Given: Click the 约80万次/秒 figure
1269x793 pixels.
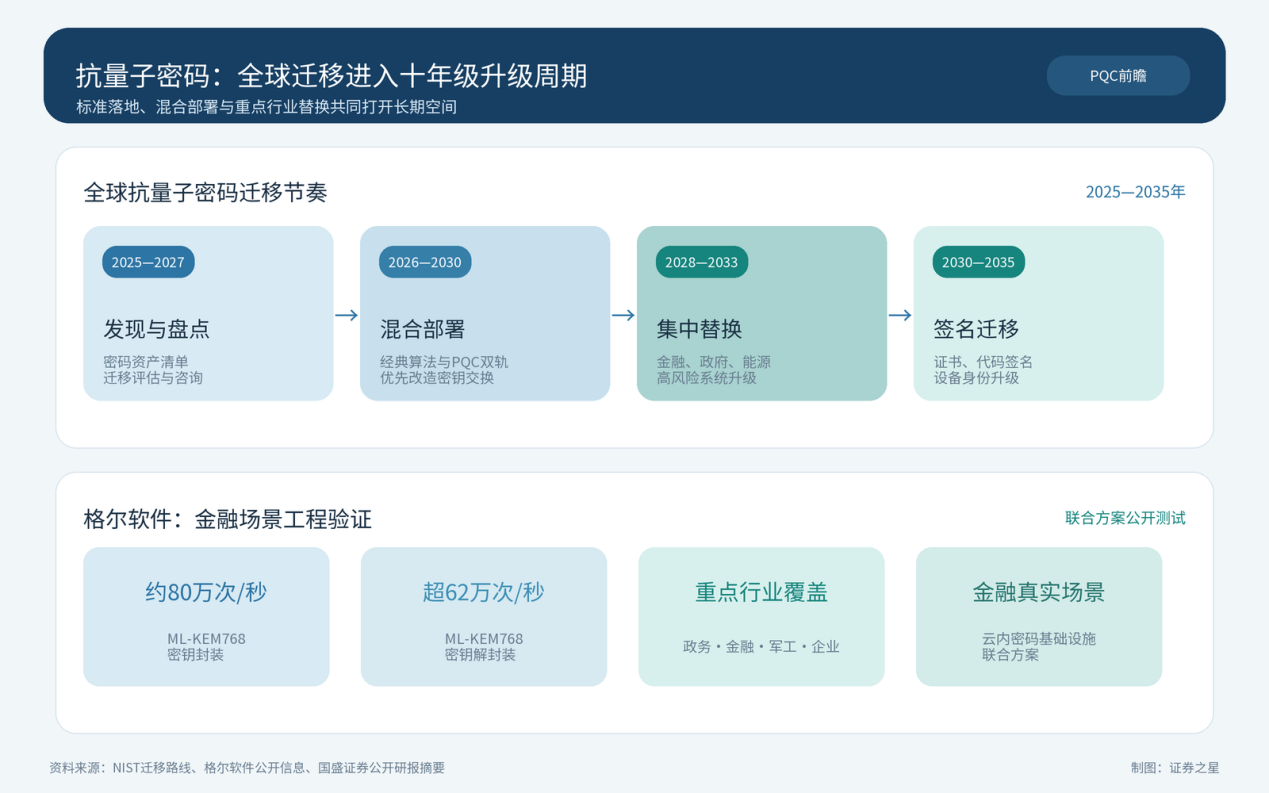Looking at the screenshot, I should pyautogui.click(x=206, y=592).
